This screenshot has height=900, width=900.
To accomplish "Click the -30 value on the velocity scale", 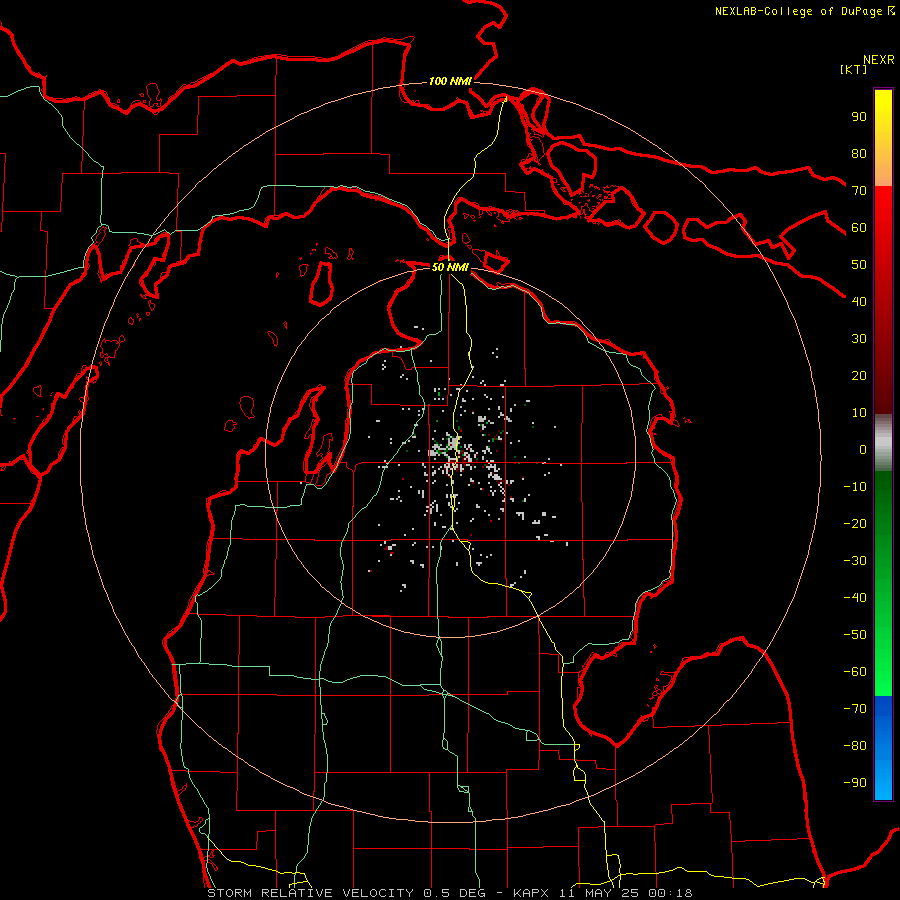I will (855, 561).
